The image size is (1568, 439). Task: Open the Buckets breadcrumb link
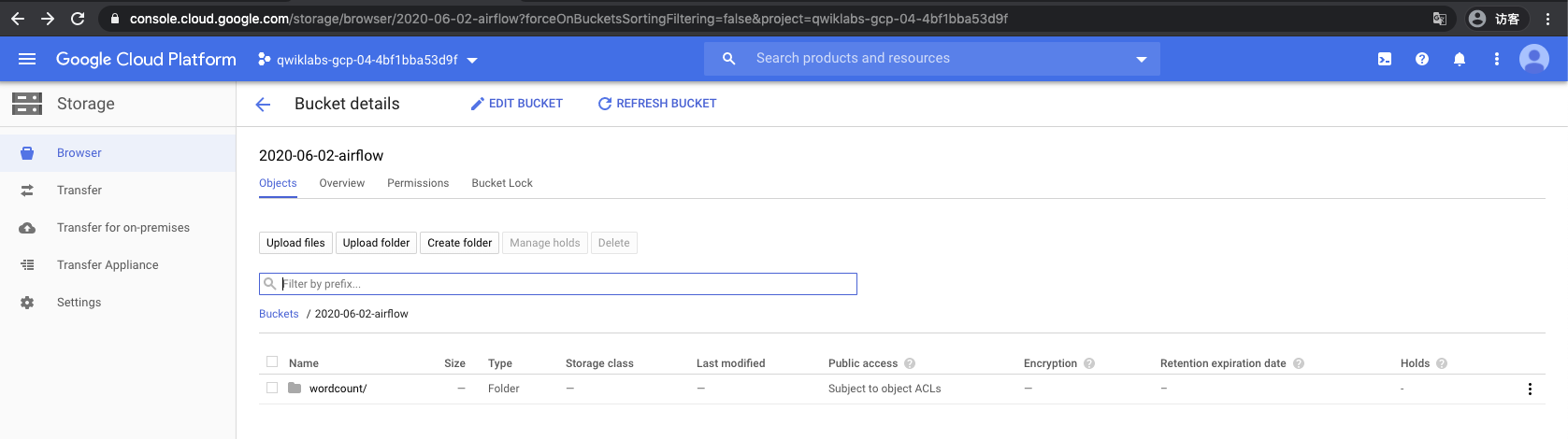[279, 314]
